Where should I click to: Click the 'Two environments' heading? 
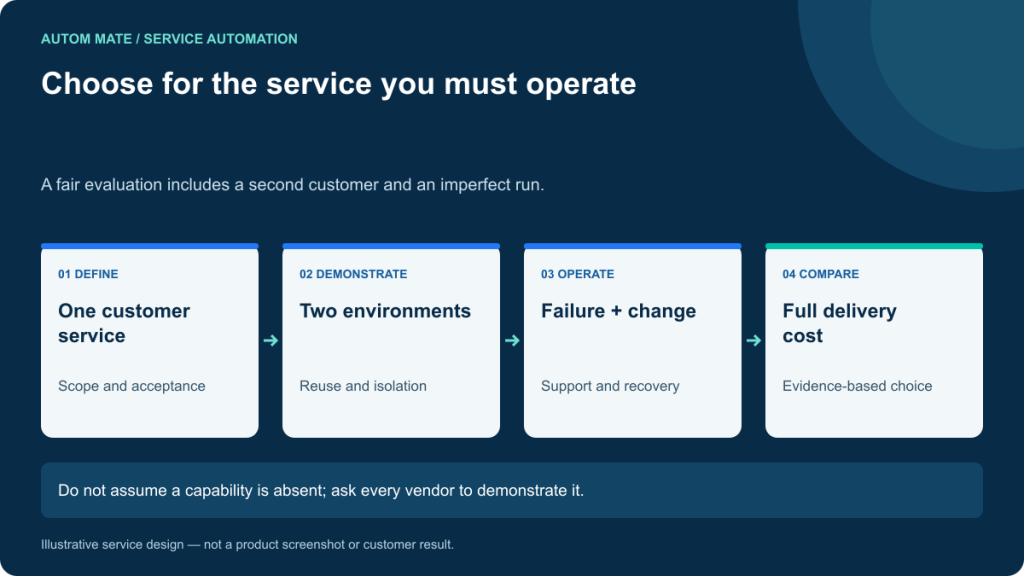click(385, 311)
